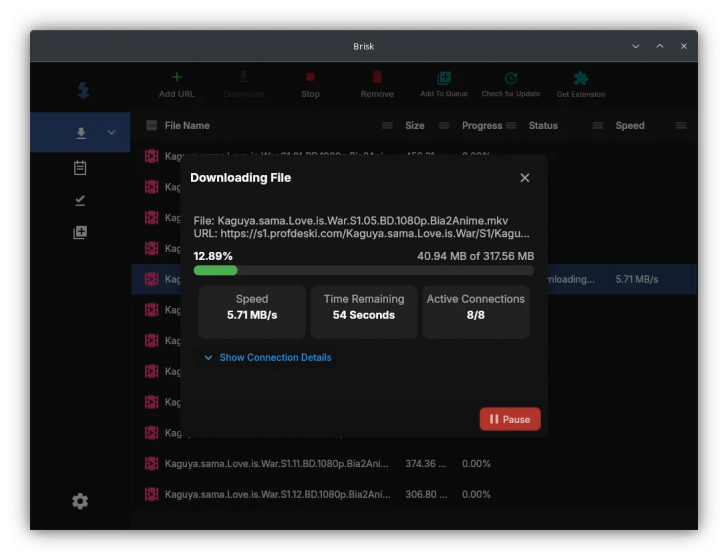Click the video icon of S1.11 row
Viewport: 728px width, 560px height.
[151, 463]
